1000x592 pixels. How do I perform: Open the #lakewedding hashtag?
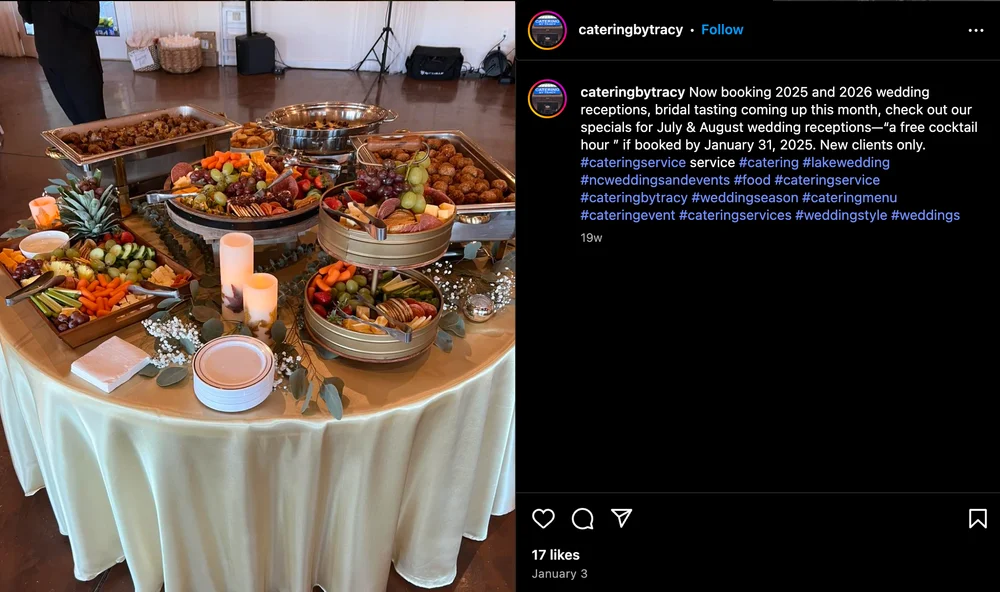click(846, 162)
